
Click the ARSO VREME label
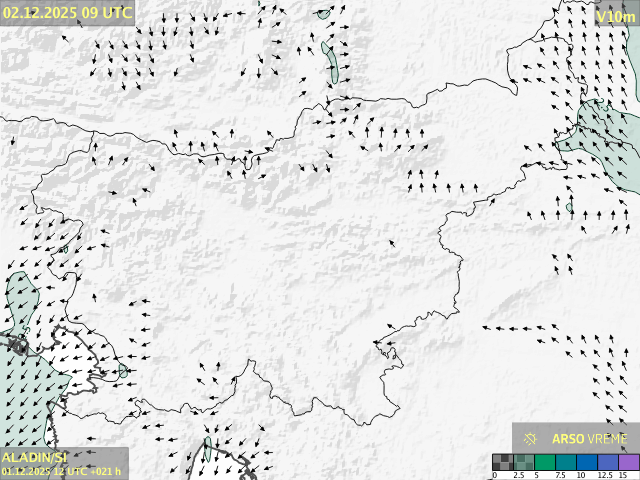(590, 438)
